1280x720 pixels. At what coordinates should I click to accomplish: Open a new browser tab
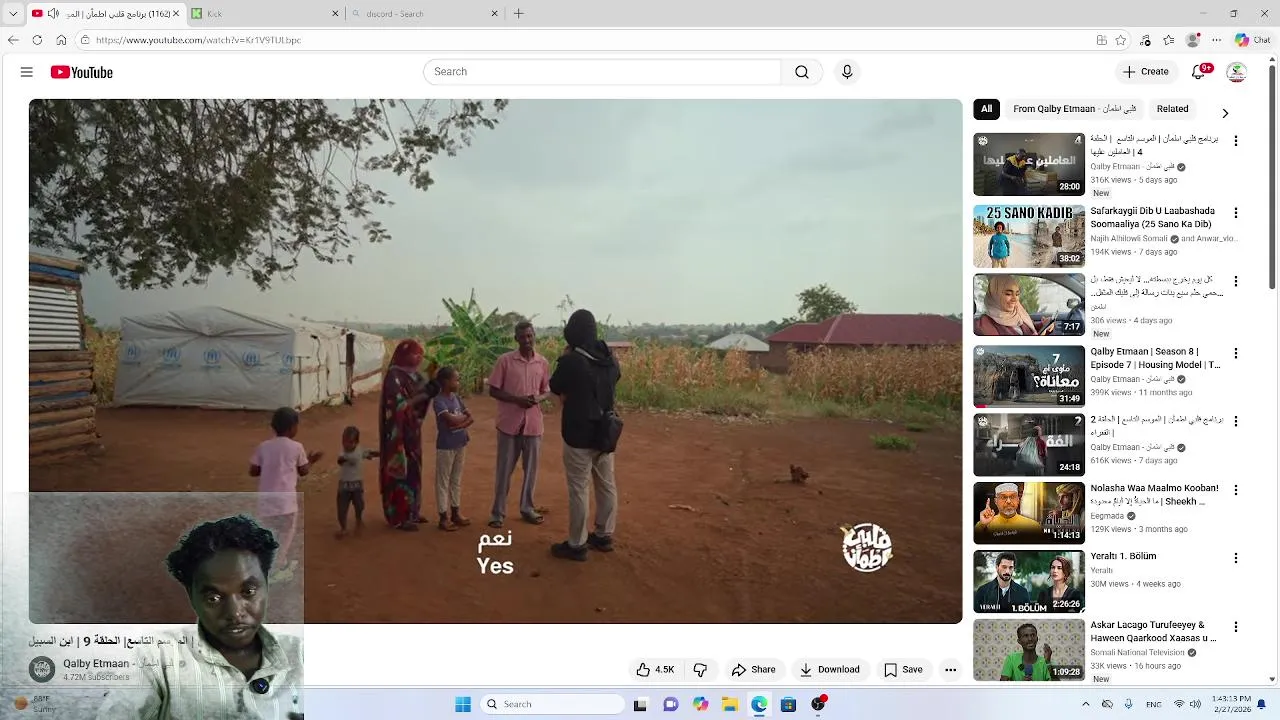click(518, 14)
